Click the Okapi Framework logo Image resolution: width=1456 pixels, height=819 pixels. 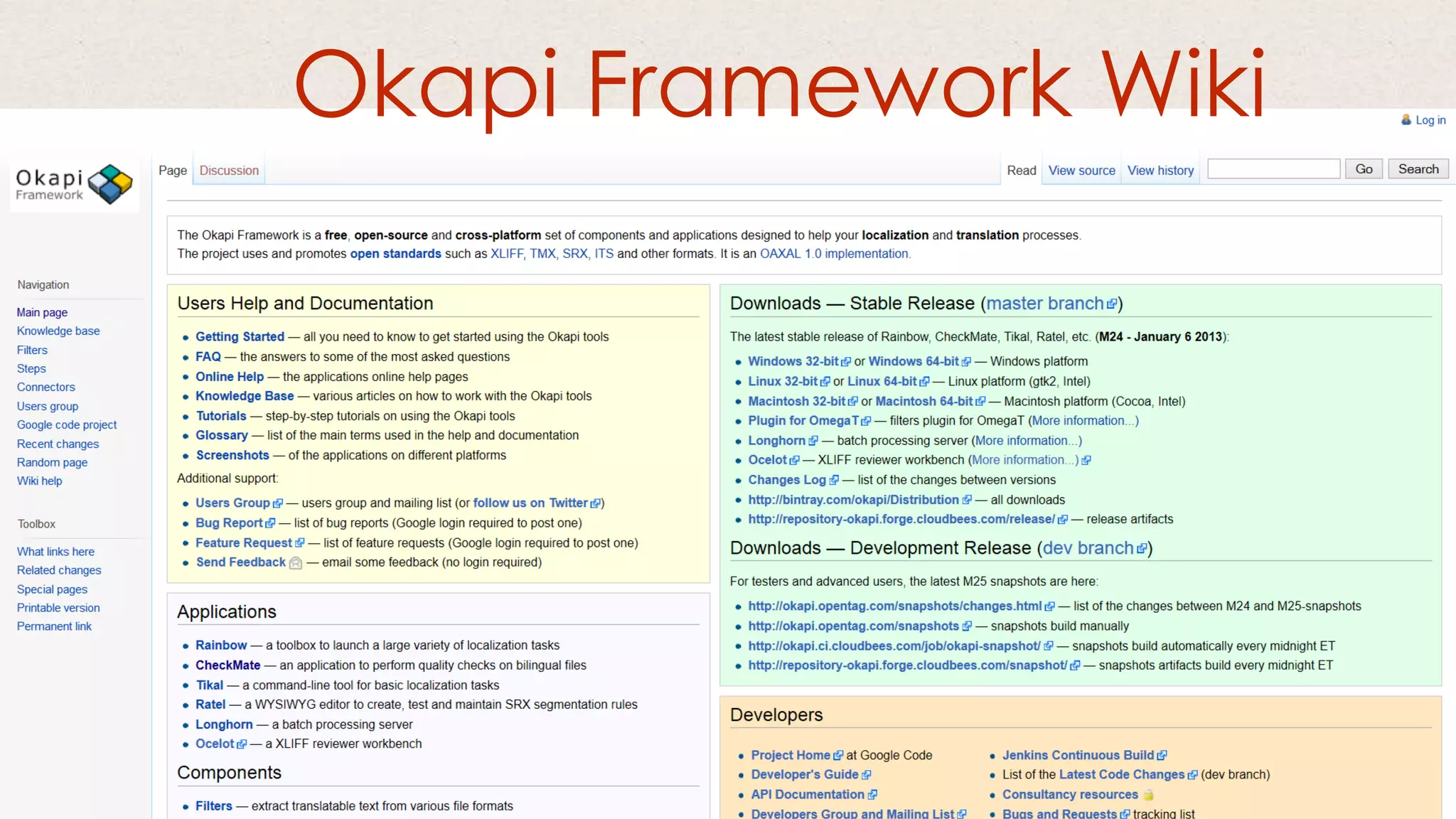[x=74, y=185]
